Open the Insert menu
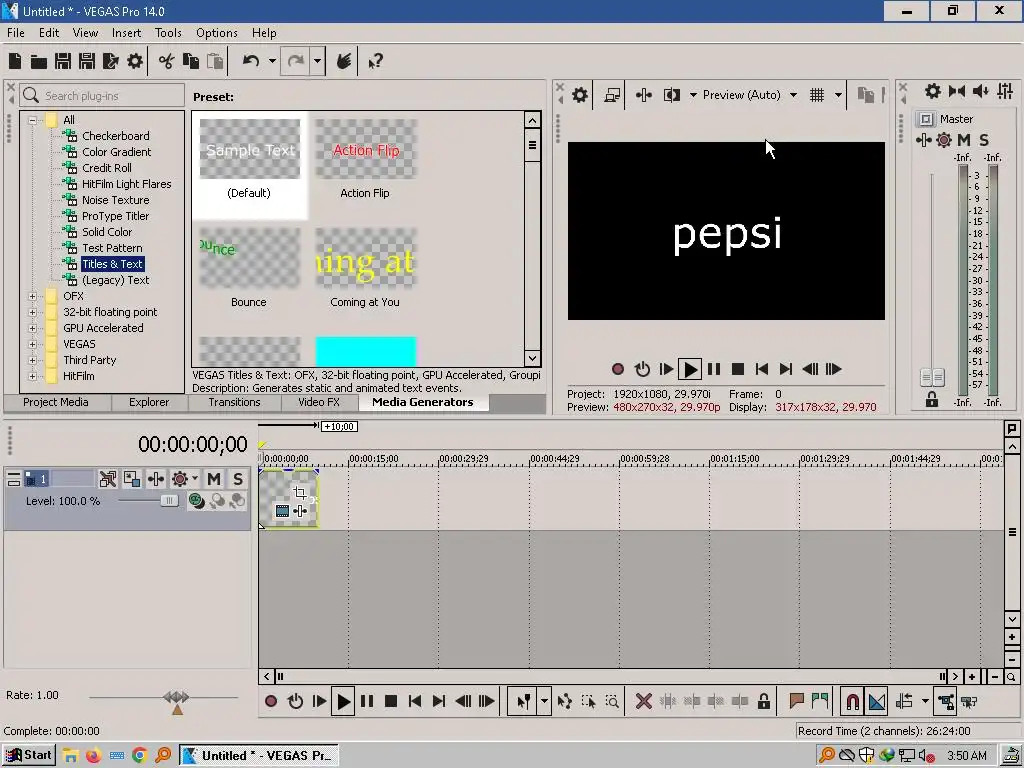The height and width of the screenshot is (768, 1024). pyautogui.click(x=126, y=33)
